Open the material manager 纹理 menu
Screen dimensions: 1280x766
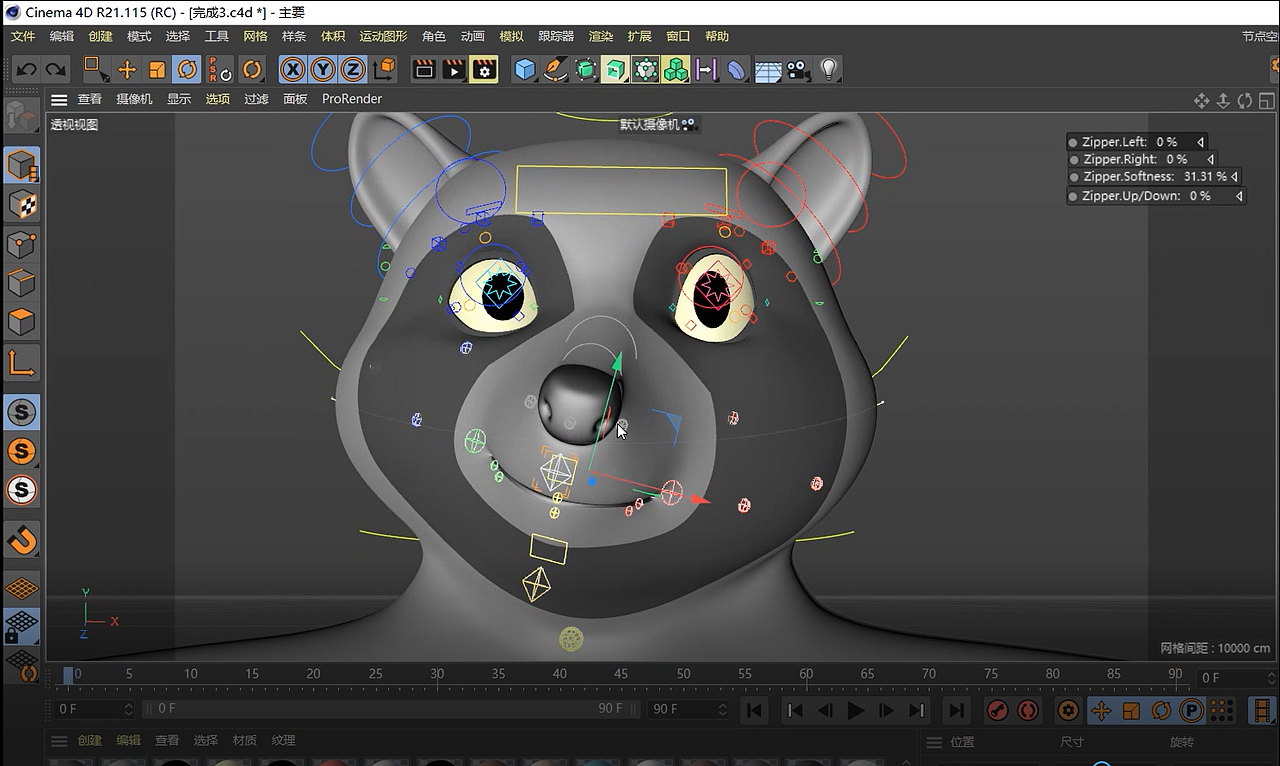pos(284,741)
